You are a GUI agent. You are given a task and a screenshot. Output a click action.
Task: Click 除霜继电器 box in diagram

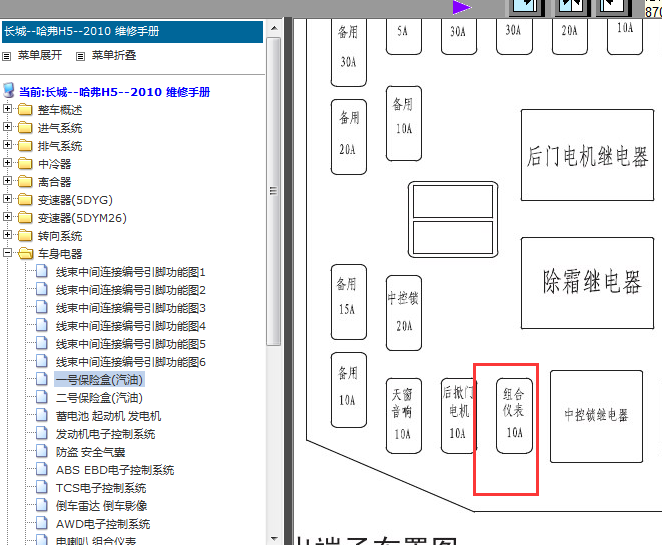pyautogui.click(x=587, y=283)
